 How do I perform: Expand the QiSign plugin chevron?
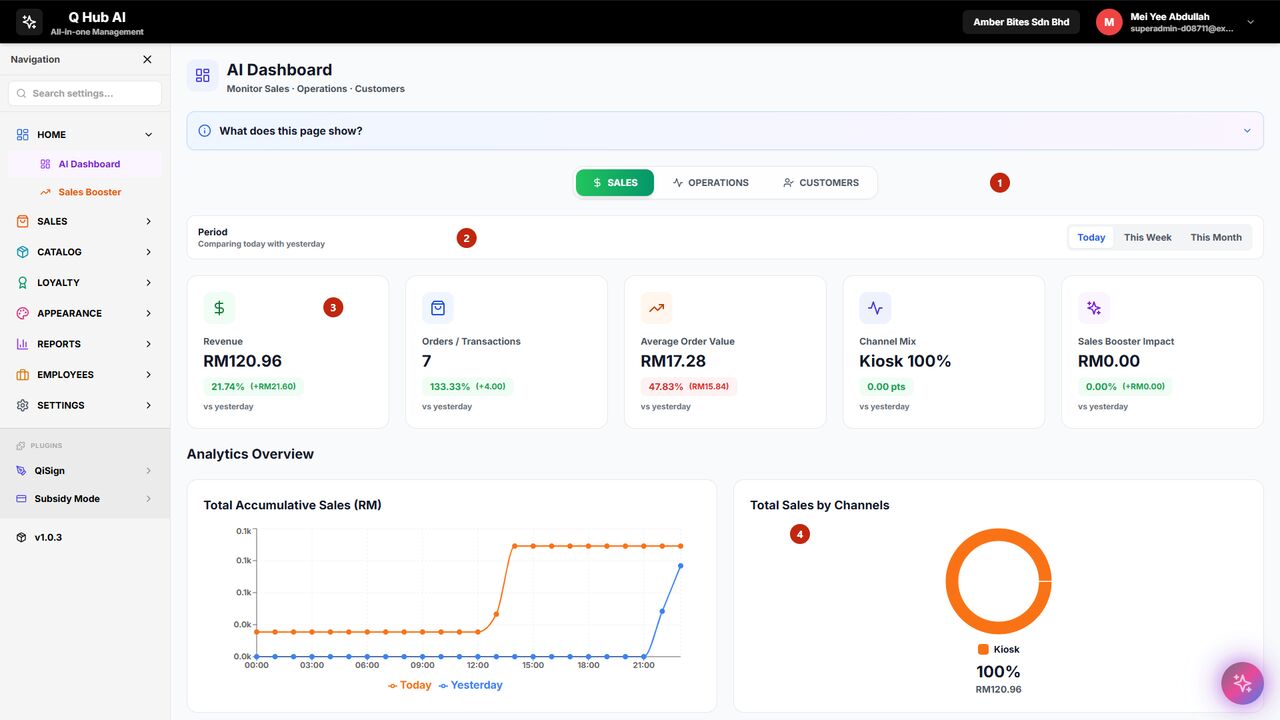pyautogui.click(x=149, y=471)
